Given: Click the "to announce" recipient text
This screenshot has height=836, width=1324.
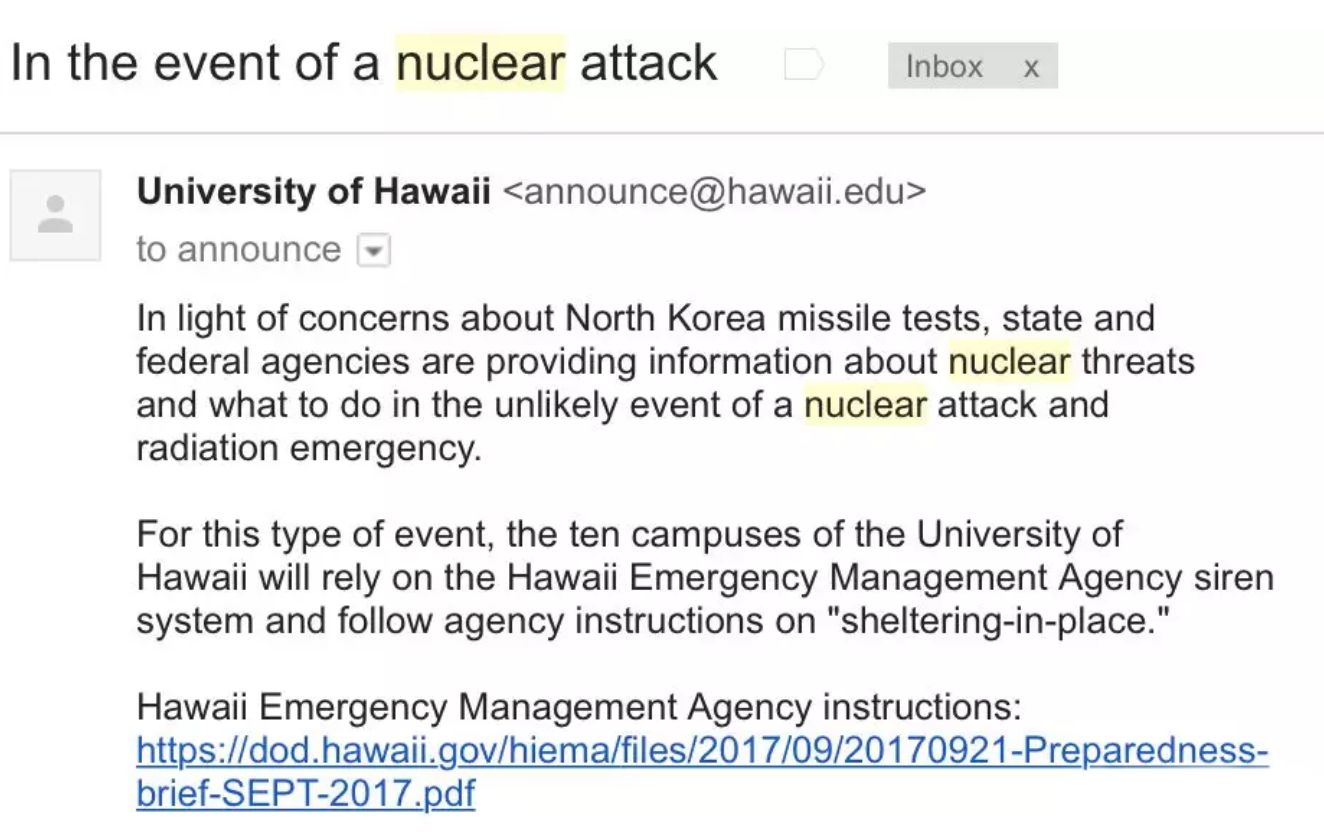Looking at the screenshot, I should pyautogui.click(x=238, y=250).
